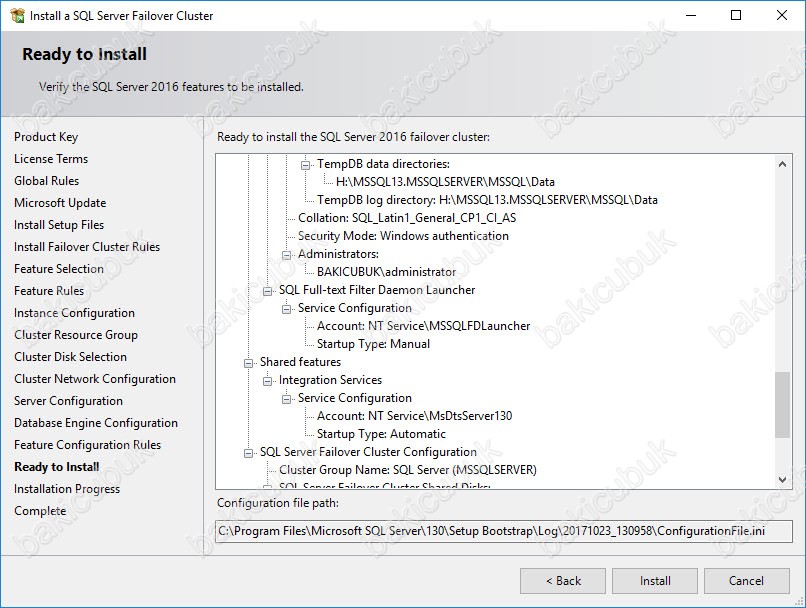Select the Product Key step
Image resolution: width=806 pixels, height=608 pixels.
pos(46,137)
